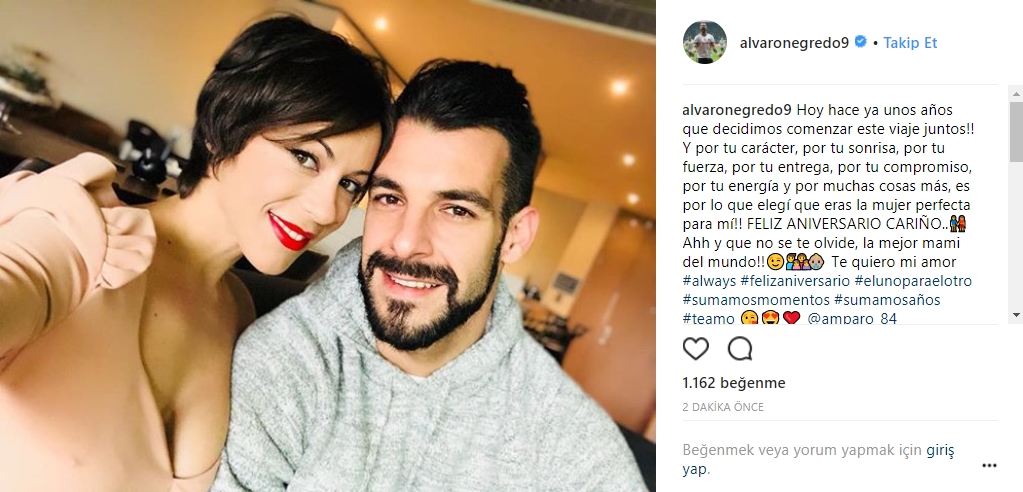The width and height of the screenshot is (1023, 492).
Task: Open the comment speech bubble icon
Action: (x=740, y=349)
